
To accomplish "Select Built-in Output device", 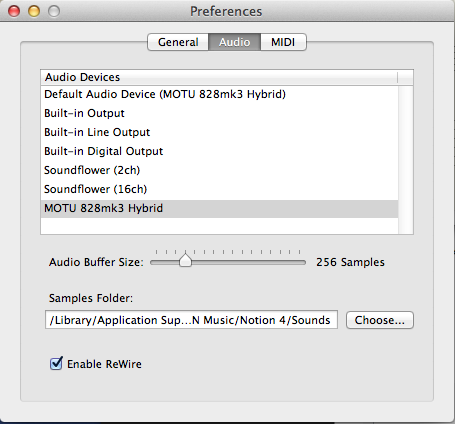I will coord(219,113).
